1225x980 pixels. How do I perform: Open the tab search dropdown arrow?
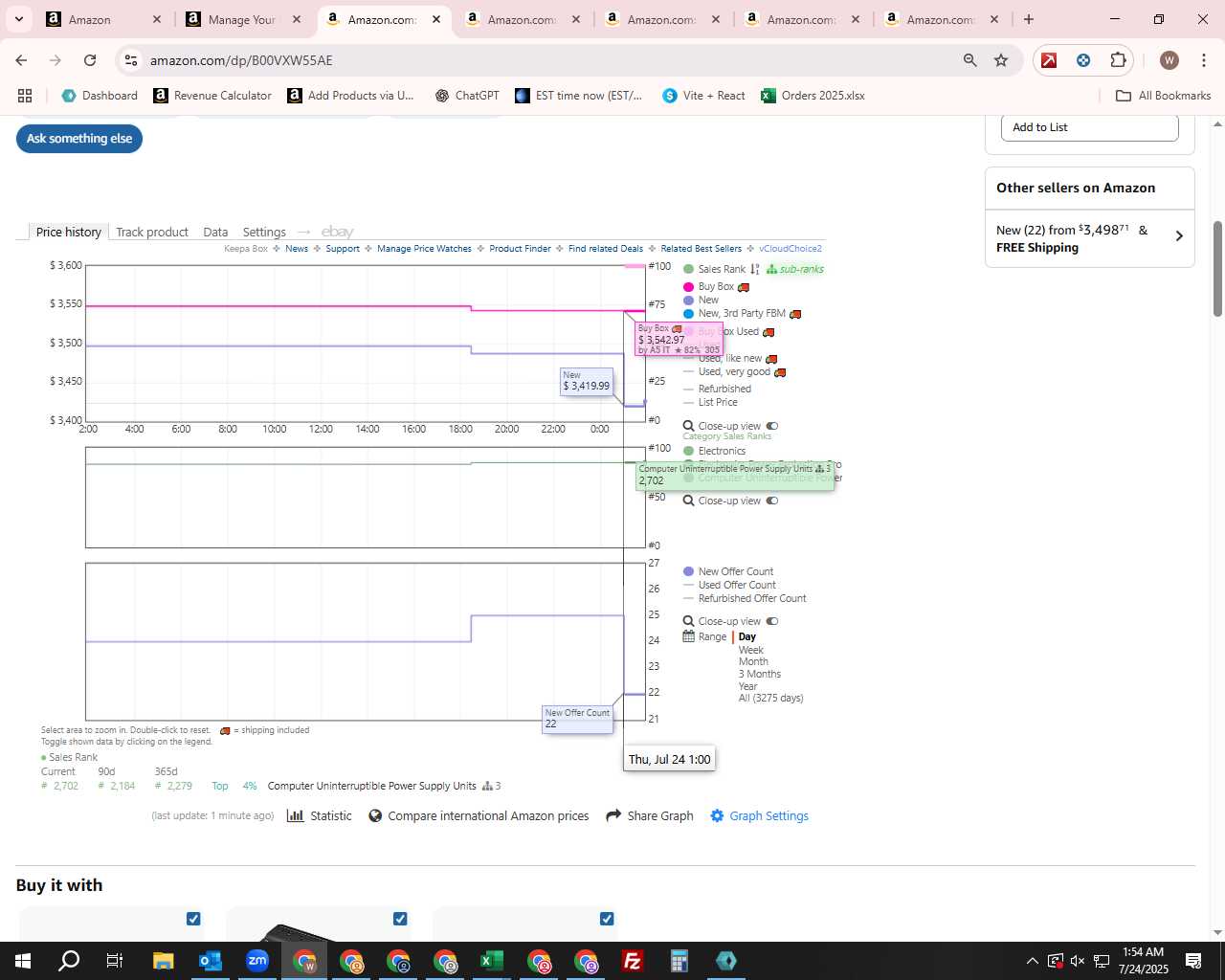click(18, 19)
